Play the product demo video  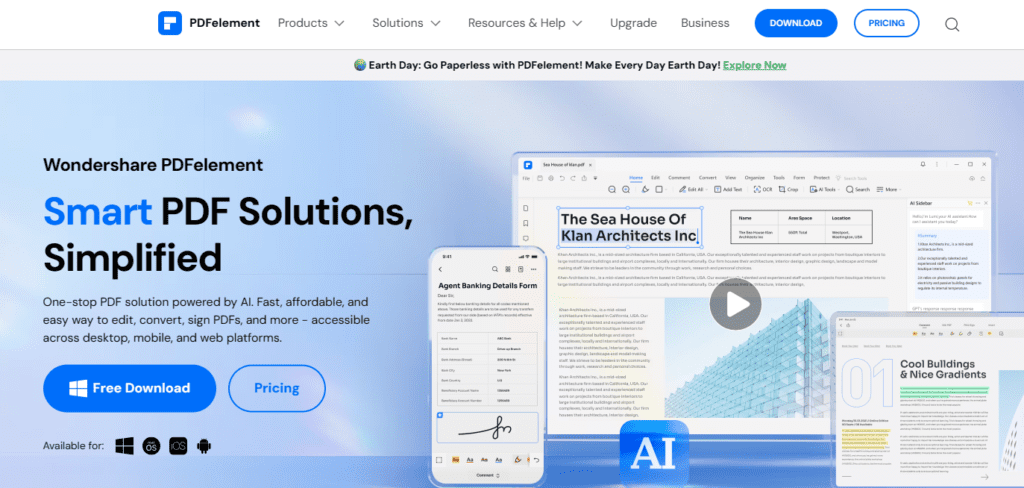click(735, 303)
